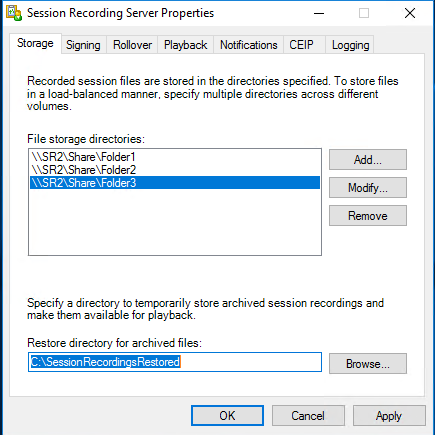Remove the selected storage directory
This screenshot has width=435, height=435.
coord(368,216)
